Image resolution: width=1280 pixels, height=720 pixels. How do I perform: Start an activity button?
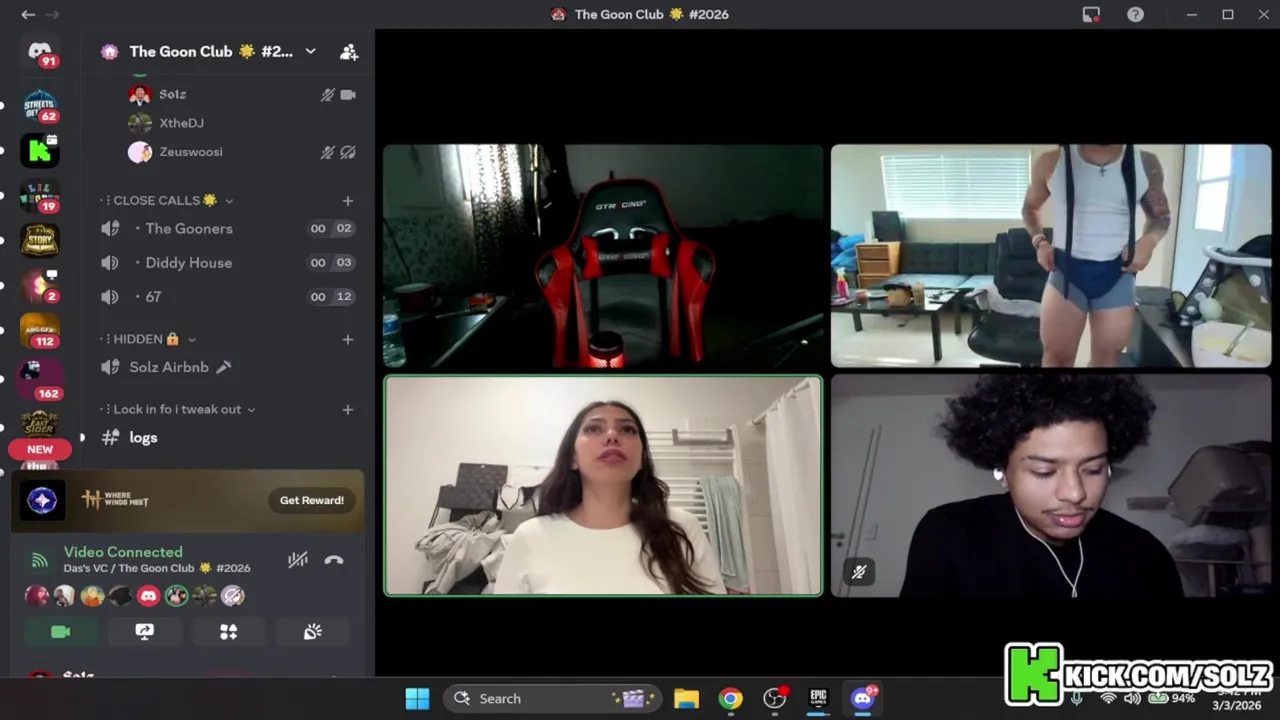229,632
